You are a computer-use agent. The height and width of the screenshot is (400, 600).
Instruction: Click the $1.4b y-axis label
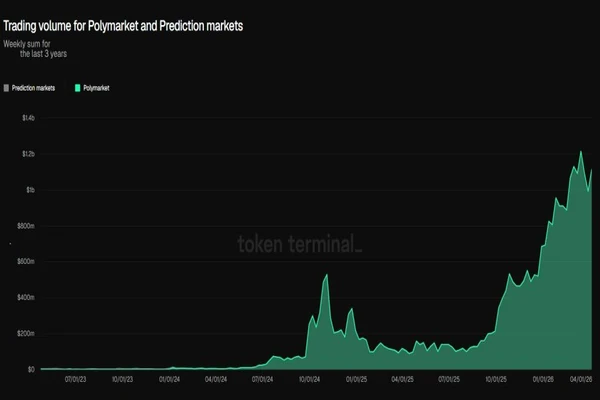28,118
